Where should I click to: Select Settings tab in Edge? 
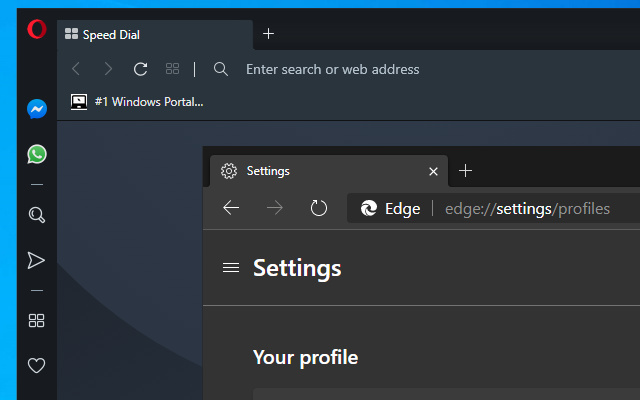(x=329, y=171)
